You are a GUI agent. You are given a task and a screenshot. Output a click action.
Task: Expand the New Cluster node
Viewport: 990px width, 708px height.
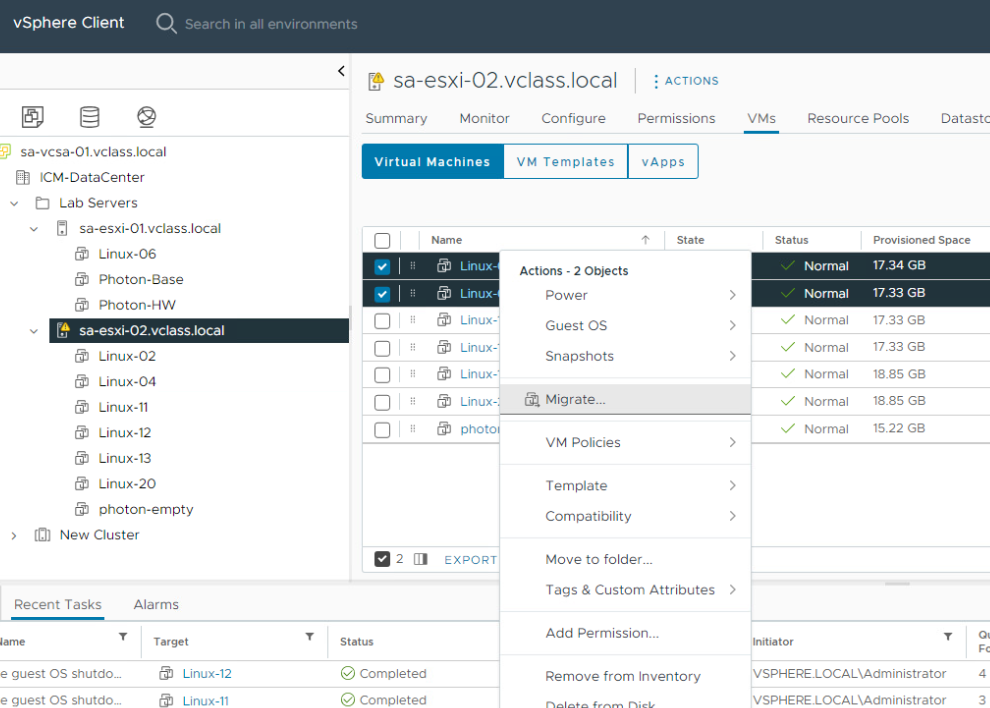tap(14, 536)
